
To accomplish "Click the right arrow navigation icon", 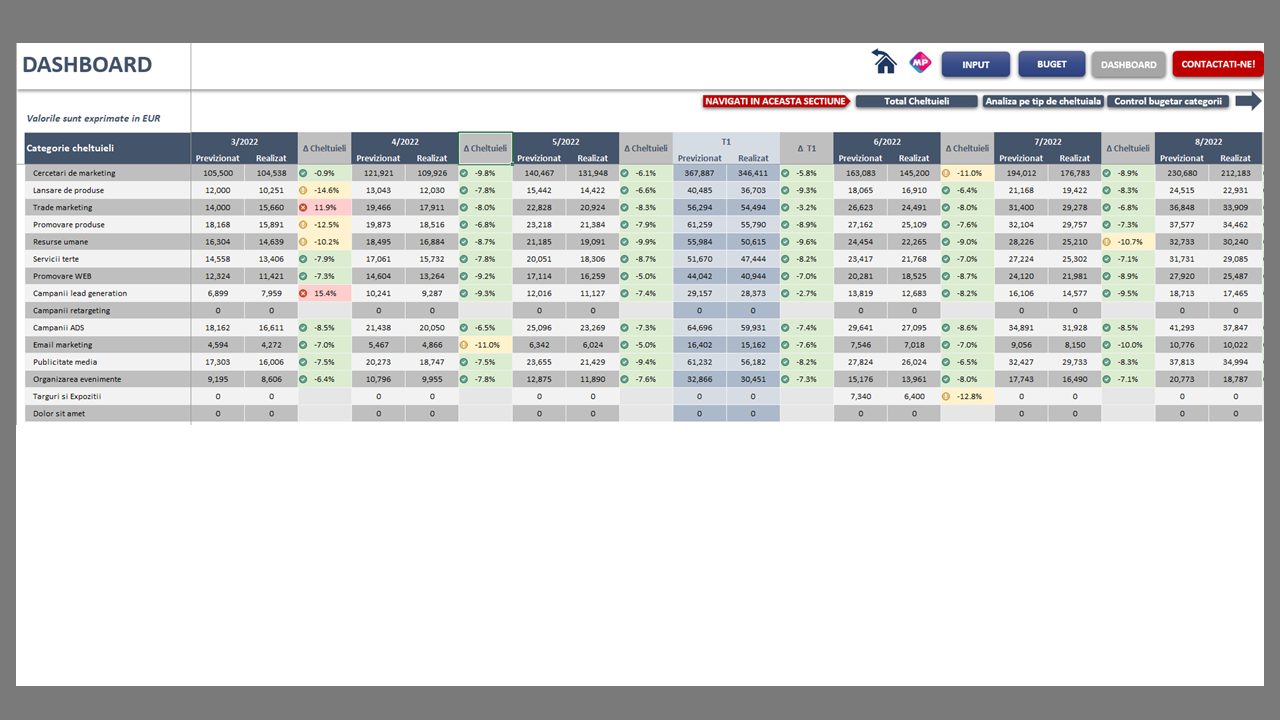I will point(1248,101).
